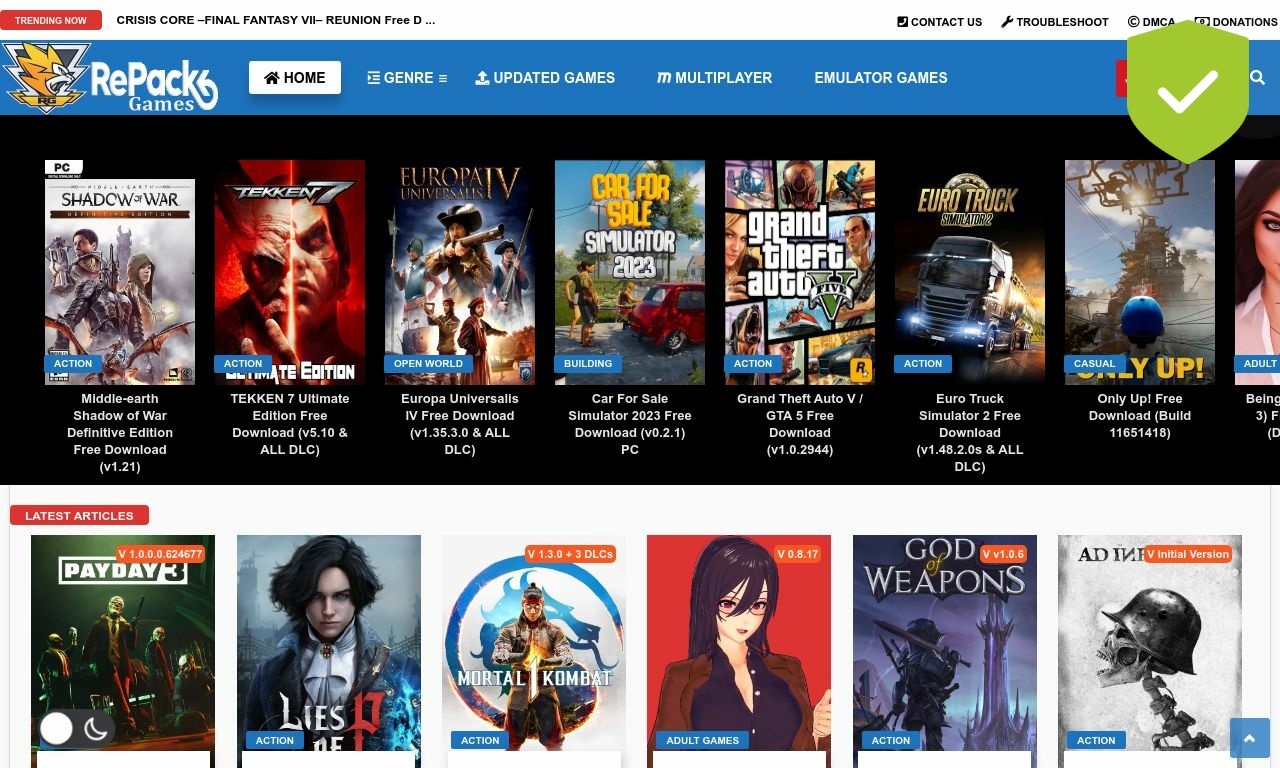Viewport: 1280px width, 768px height.
Task: Click ACTION tag on Euro Truck Simulator
Action: pyautogui.click(x=923, y=364)
